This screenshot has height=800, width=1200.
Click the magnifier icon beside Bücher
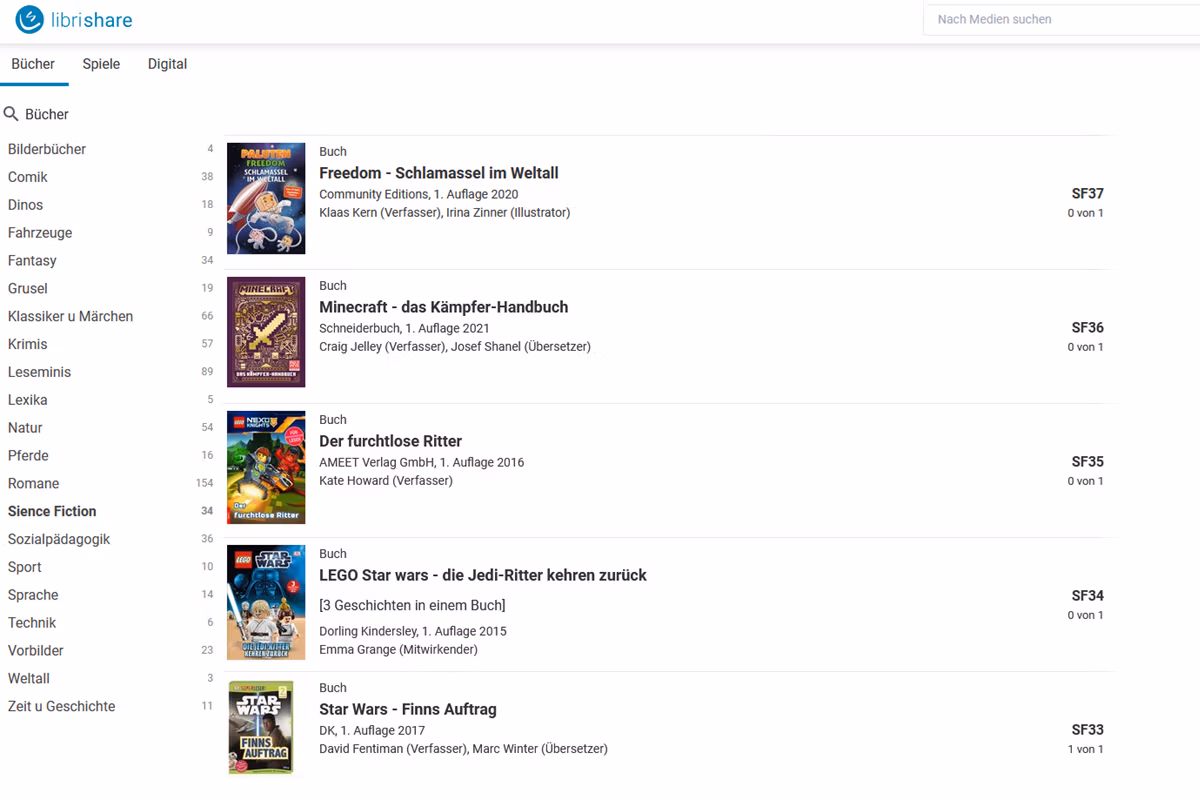12,114
